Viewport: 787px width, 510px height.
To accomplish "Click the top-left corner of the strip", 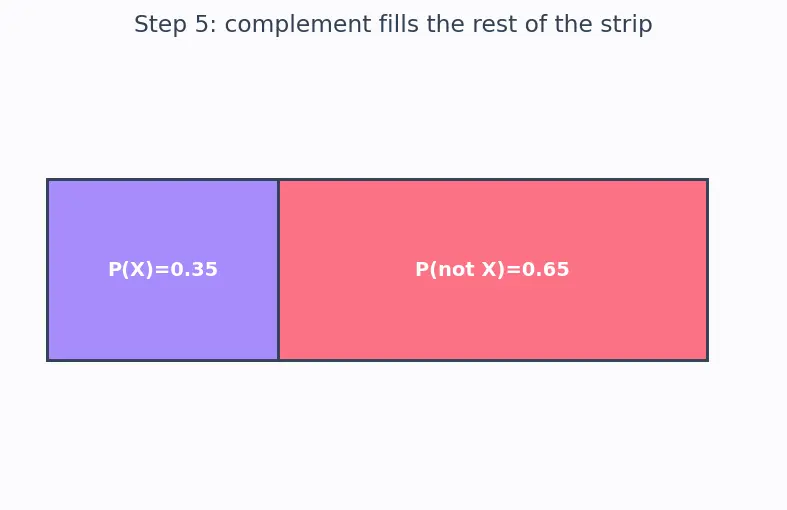I will point(47,179).
